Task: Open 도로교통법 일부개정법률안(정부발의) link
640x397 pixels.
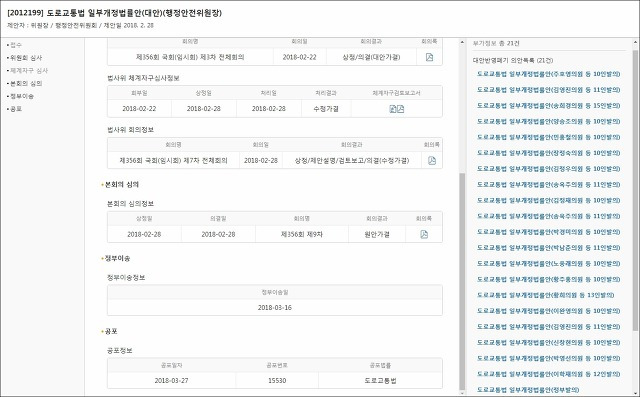Action: (528, 390)
